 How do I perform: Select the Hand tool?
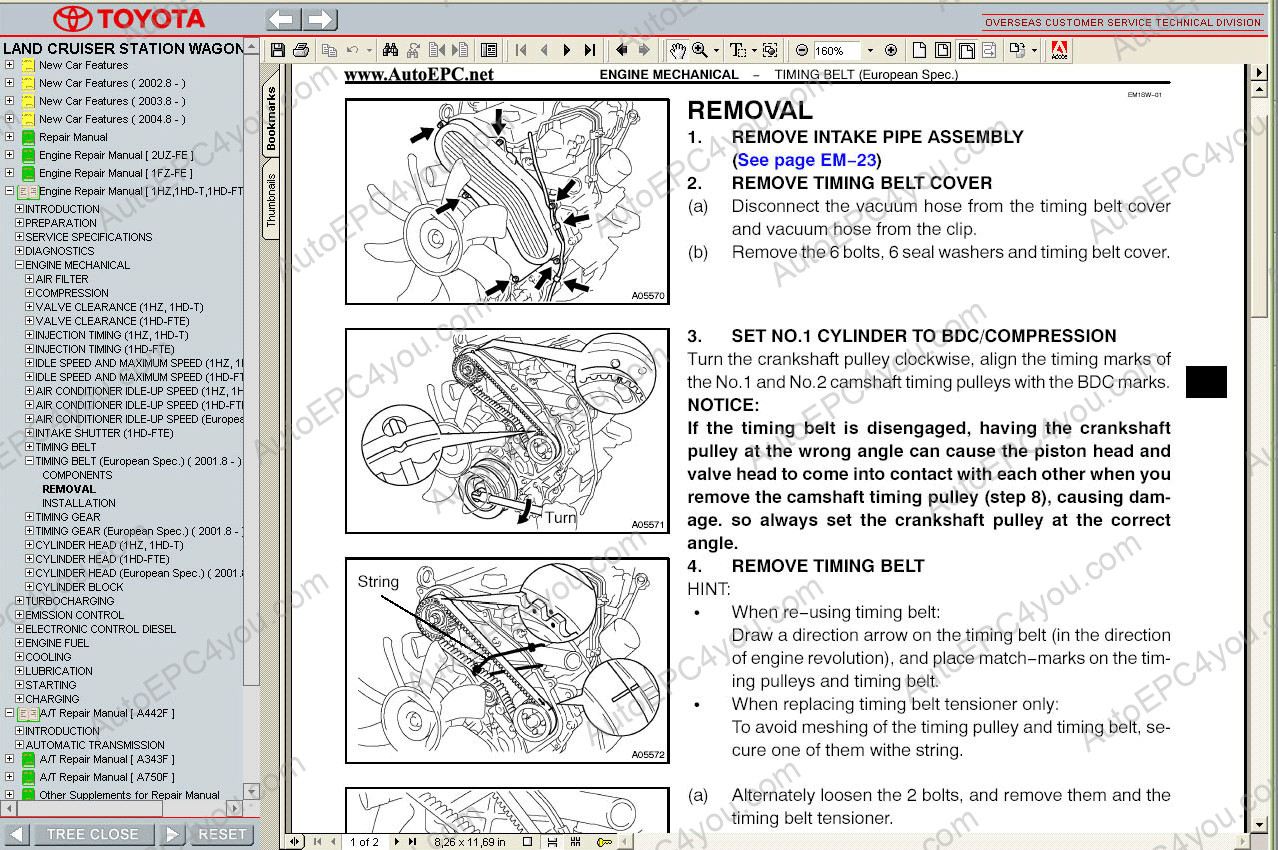point(678,50)
